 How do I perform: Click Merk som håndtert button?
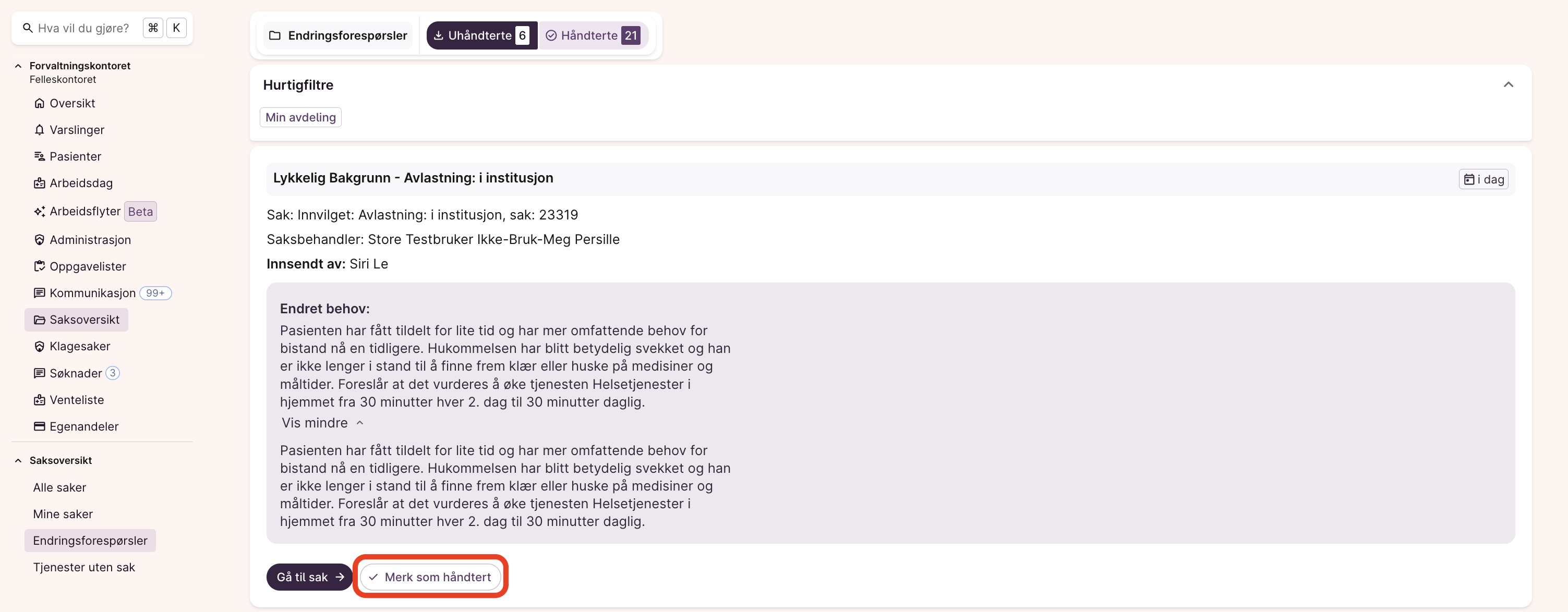tap(430, 577)
